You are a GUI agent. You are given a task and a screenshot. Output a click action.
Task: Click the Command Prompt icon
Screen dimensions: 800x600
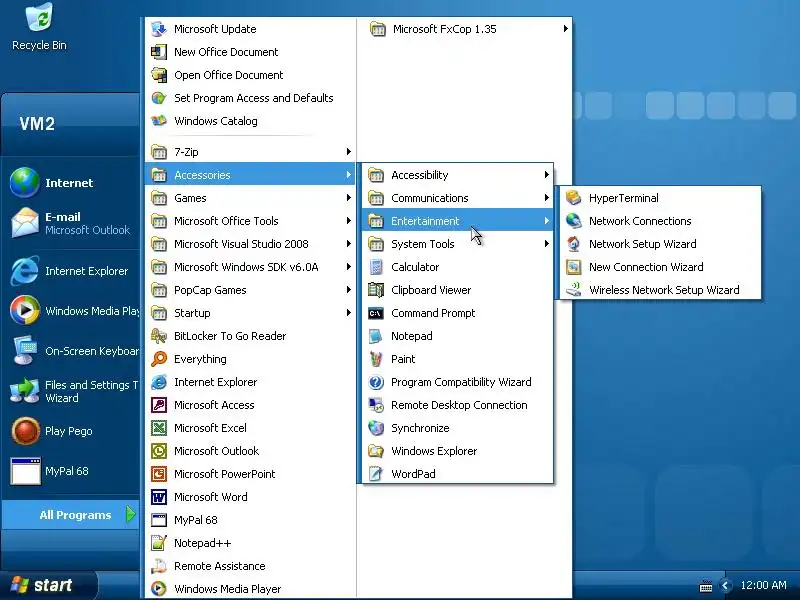pyautogui.click(x=376, y=313)
